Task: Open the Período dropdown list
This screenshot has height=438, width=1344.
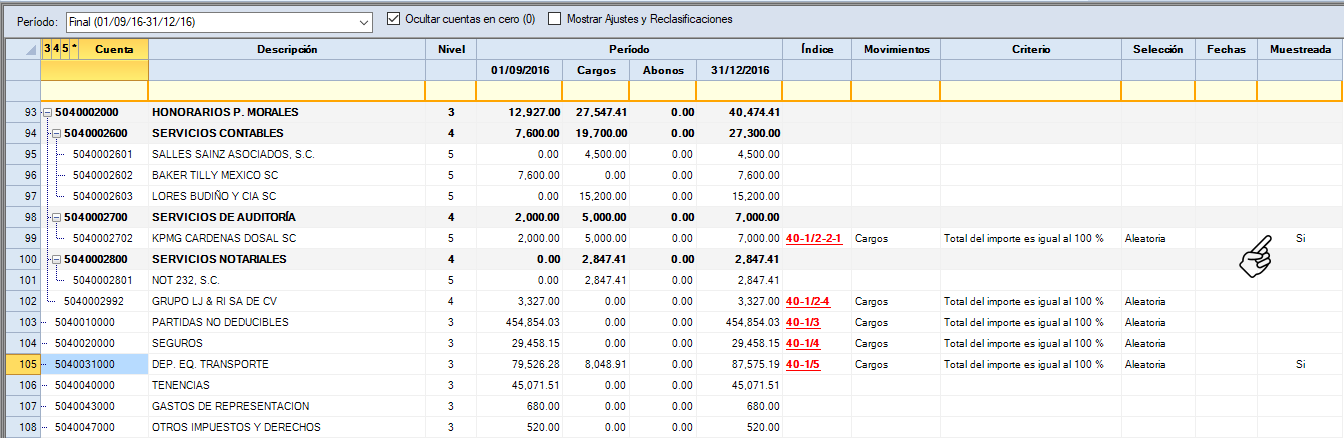Action: (x=362, y=20)
